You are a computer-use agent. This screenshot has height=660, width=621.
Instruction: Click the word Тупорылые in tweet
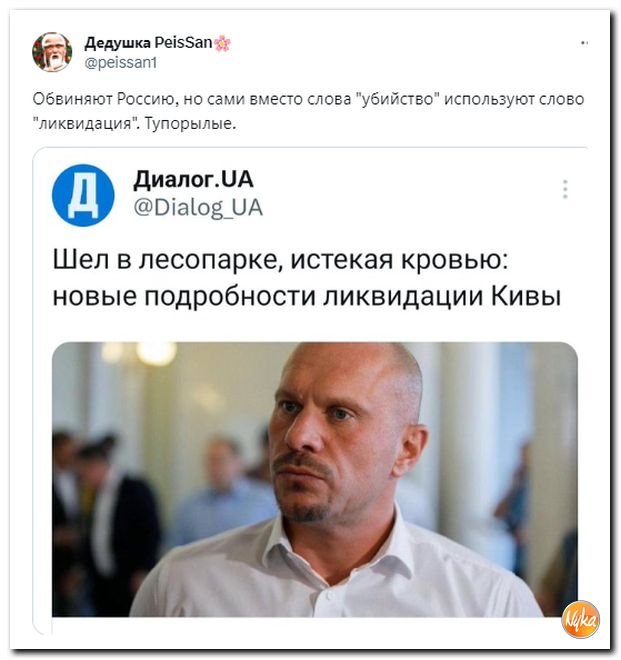point(190,124)
